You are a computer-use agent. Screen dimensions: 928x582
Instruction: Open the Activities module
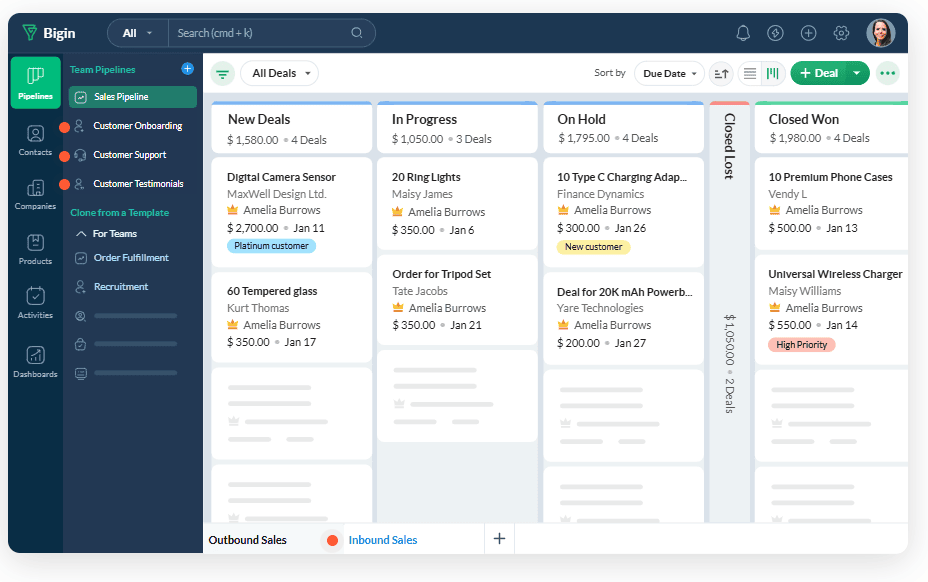click(x=36, y=303)
